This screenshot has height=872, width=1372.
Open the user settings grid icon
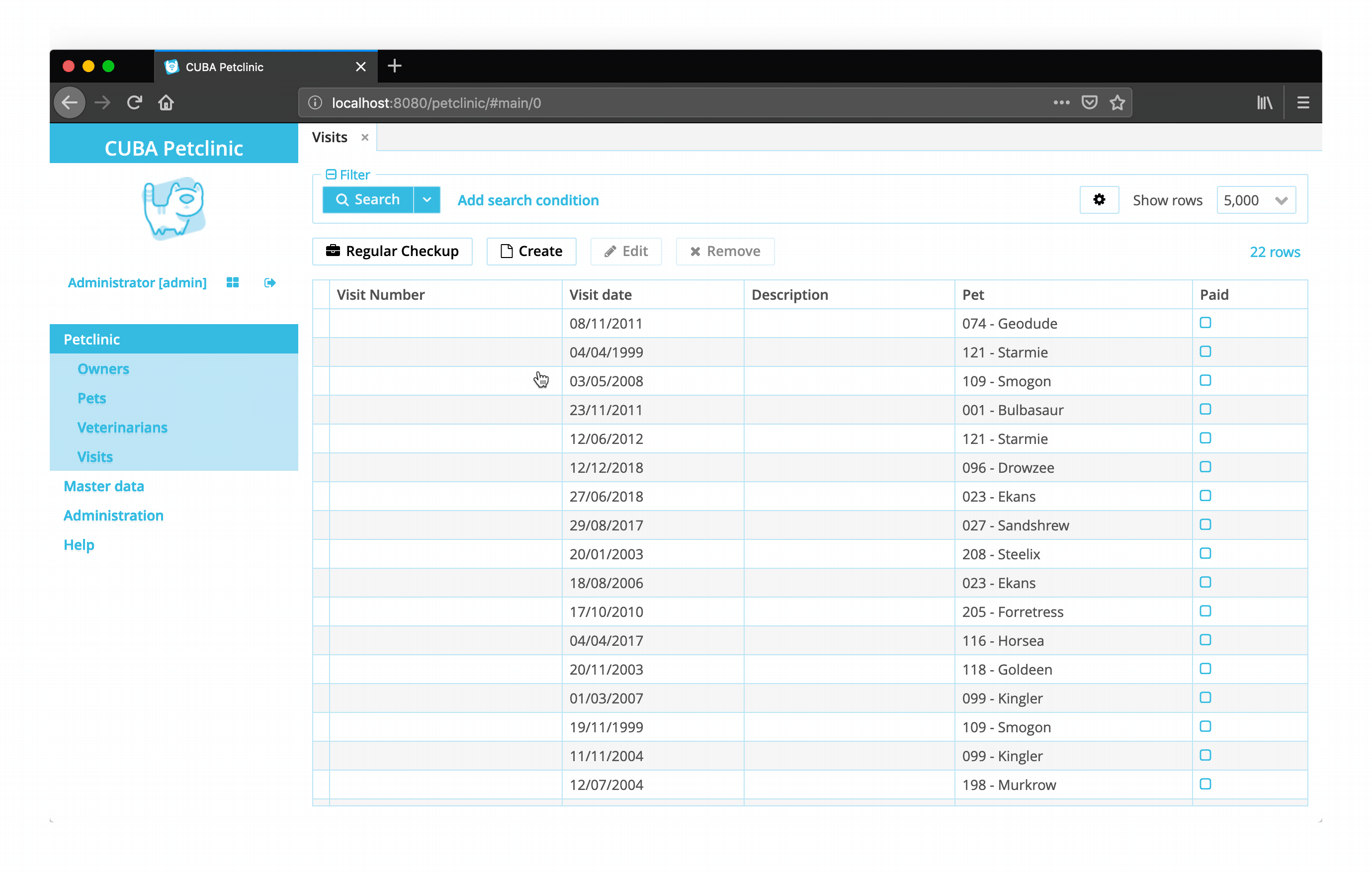[233, 283]
